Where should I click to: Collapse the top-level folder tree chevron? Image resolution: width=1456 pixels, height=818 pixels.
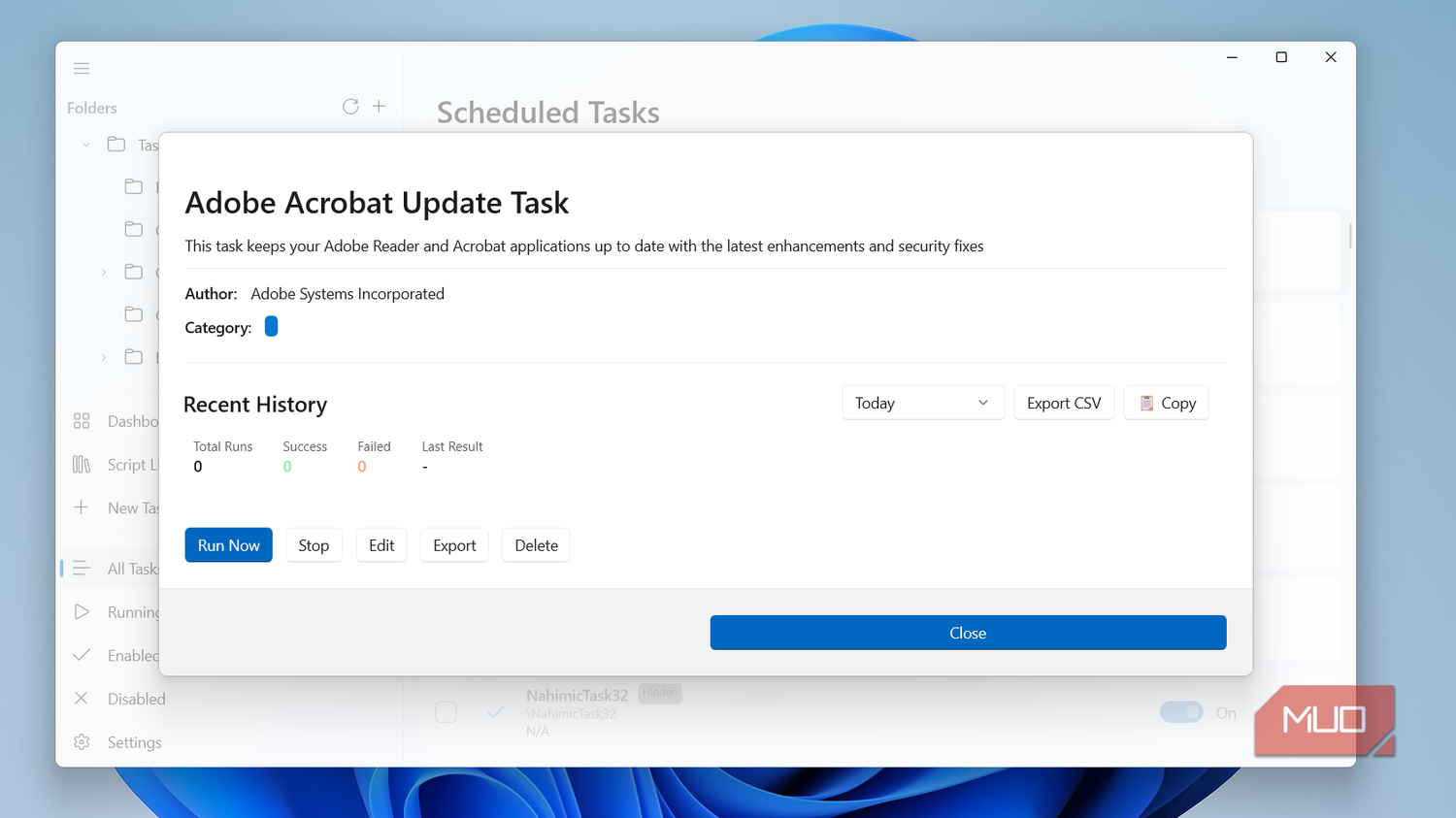(86, 145)
